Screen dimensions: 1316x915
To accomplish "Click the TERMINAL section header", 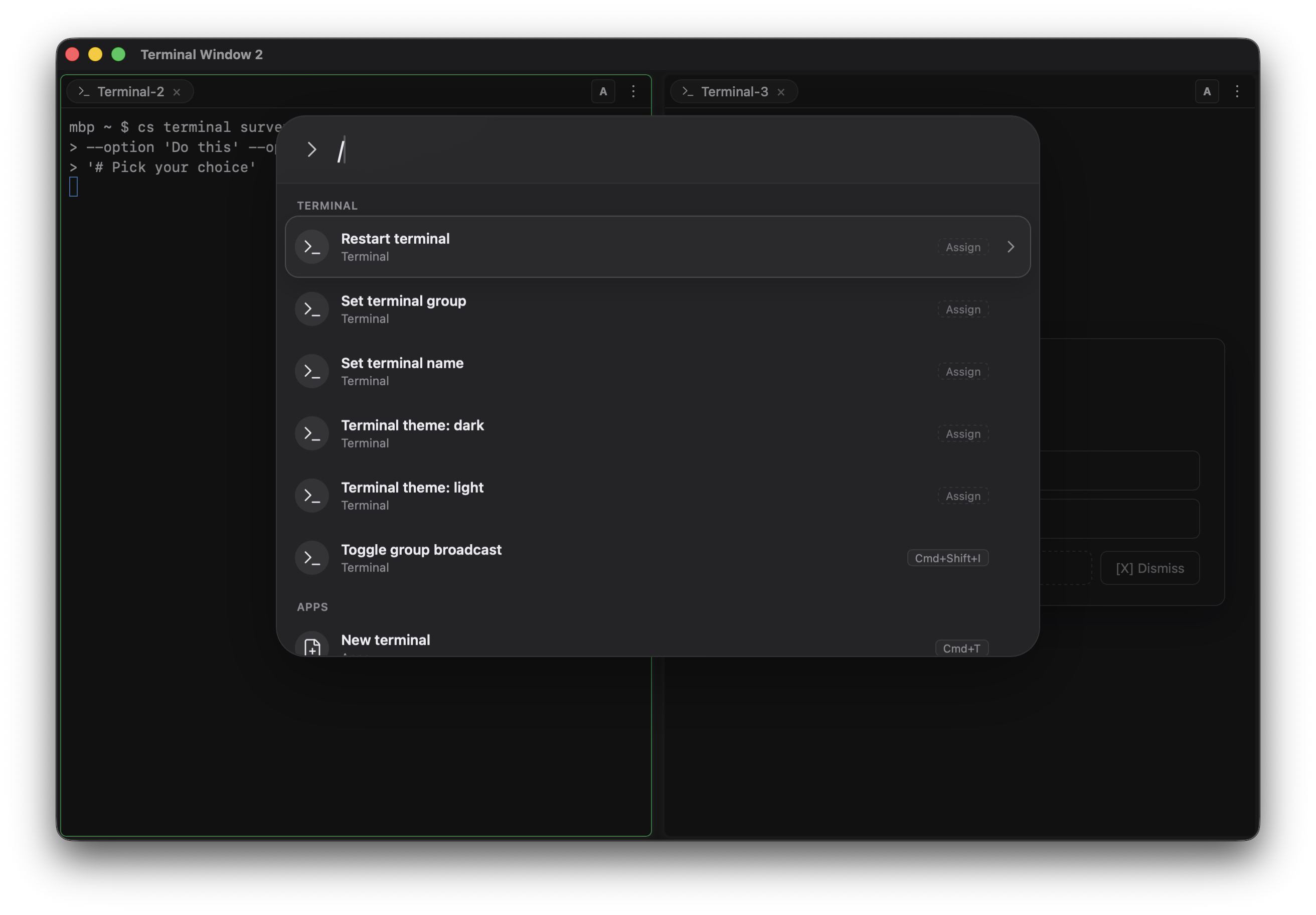I will pos(327,206).
